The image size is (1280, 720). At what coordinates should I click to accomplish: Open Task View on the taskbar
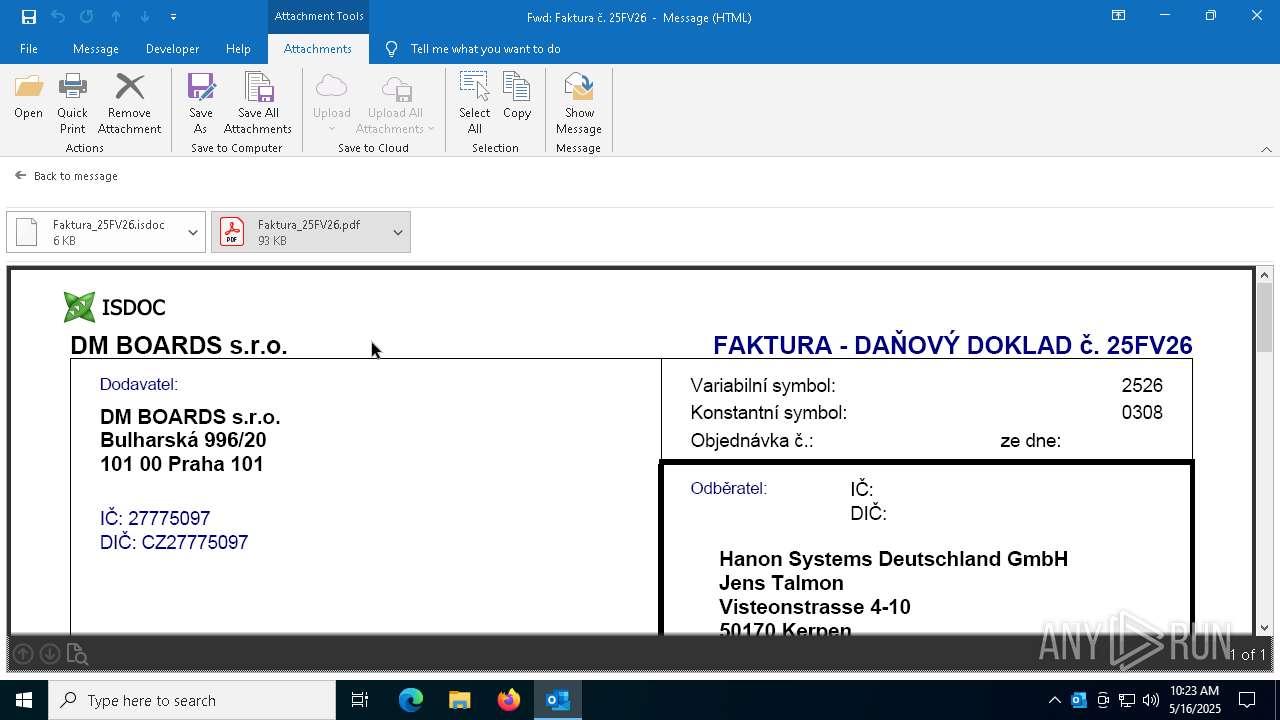click(x=360, y=700)
